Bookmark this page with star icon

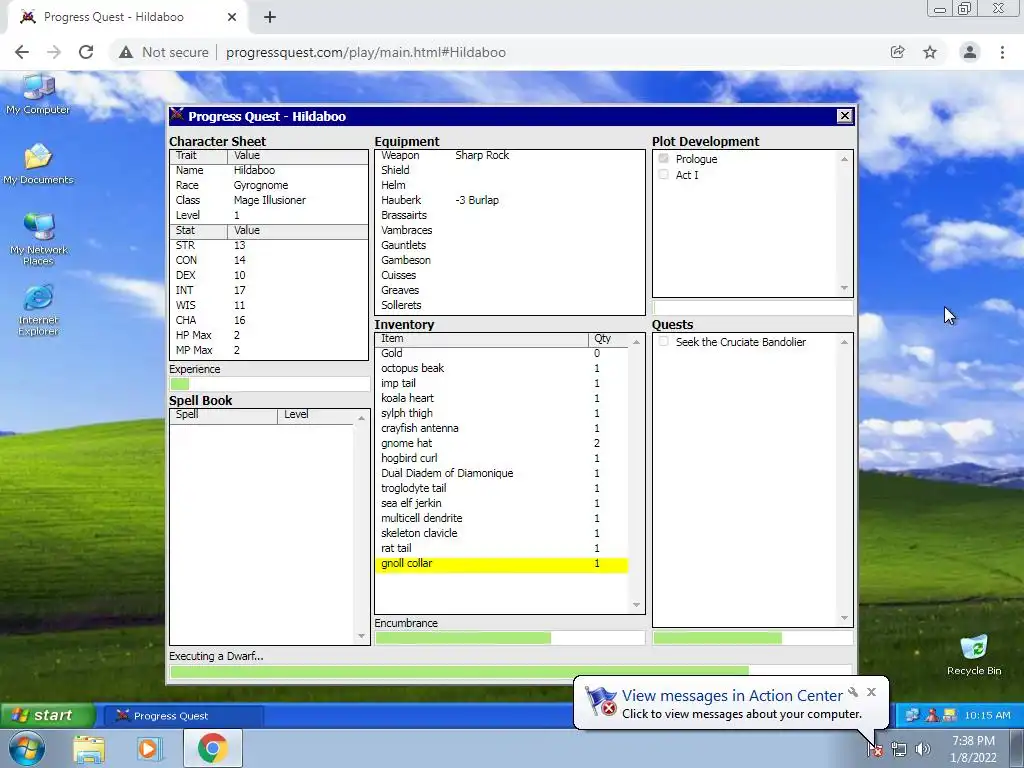[930, 52]
